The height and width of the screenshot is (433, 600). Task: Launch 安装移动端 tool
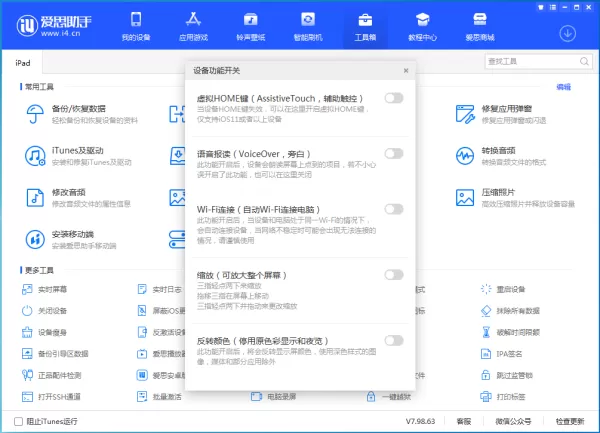click(x=71, y=239)
